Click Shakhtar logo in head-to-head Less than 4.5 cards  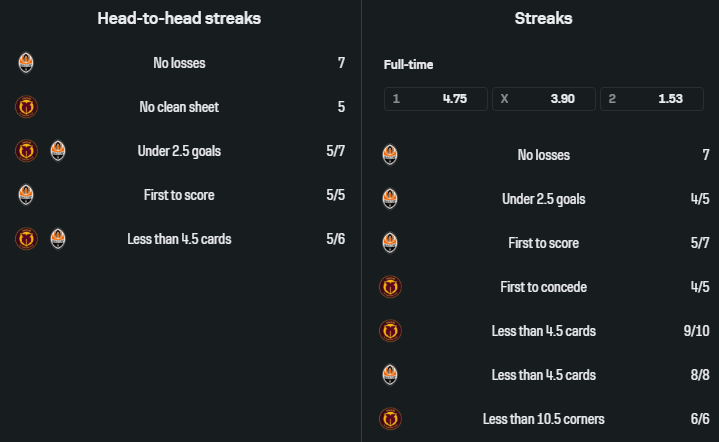(x=58, y=239)
